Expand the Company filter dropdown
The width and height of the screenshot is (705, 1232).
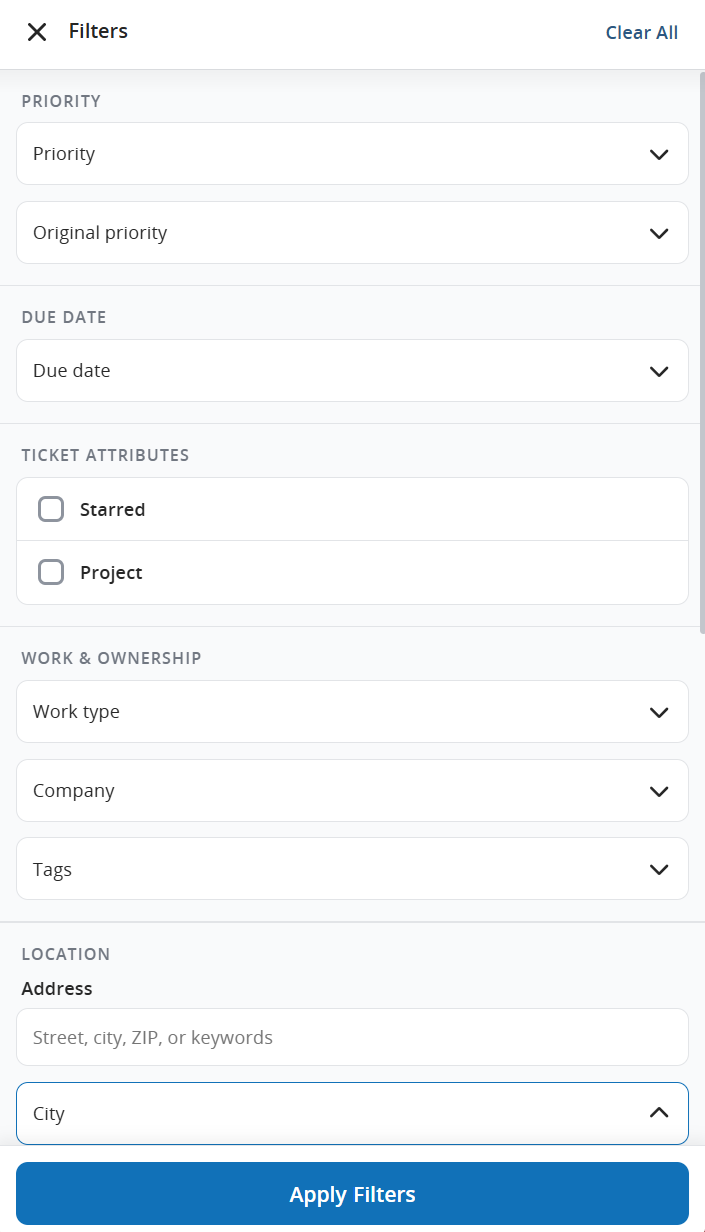pyautogui.click(x=352, y=791)
